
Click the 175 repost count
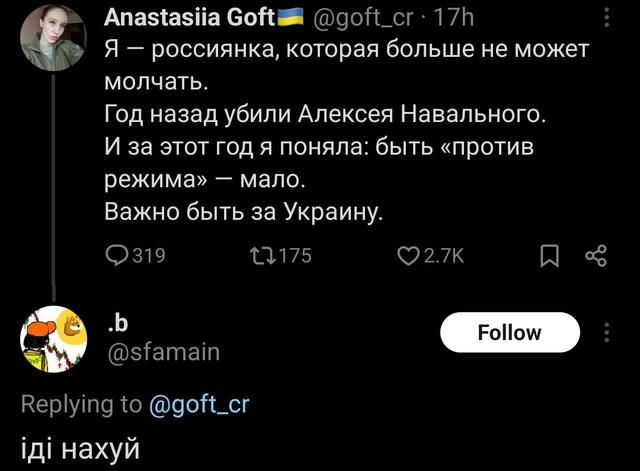[x=294, y=256]
